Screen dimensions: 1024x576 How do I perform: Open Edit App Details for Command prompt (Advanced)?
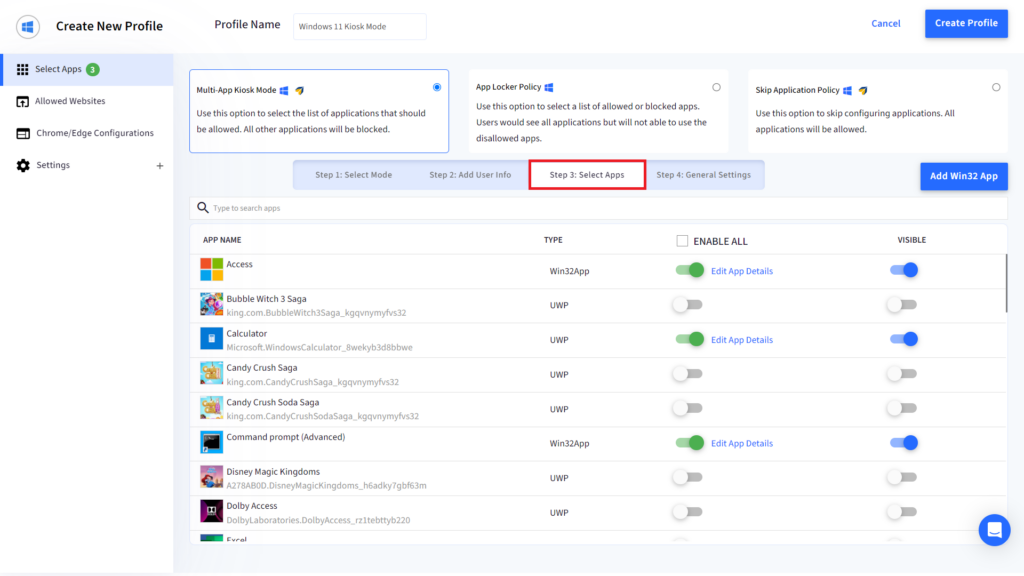coord(742,443)
